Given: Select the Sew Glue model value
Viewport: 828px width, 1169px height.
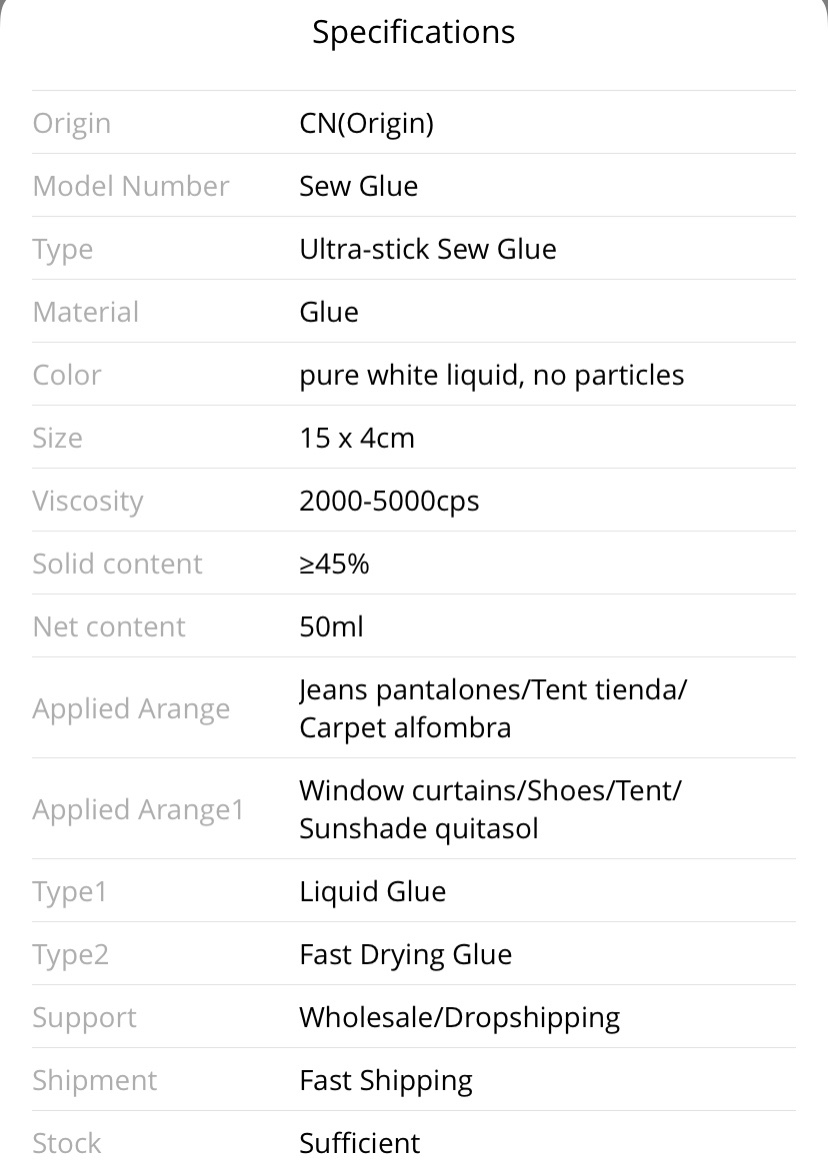Looking at the screenshot, I should point(358,186).
